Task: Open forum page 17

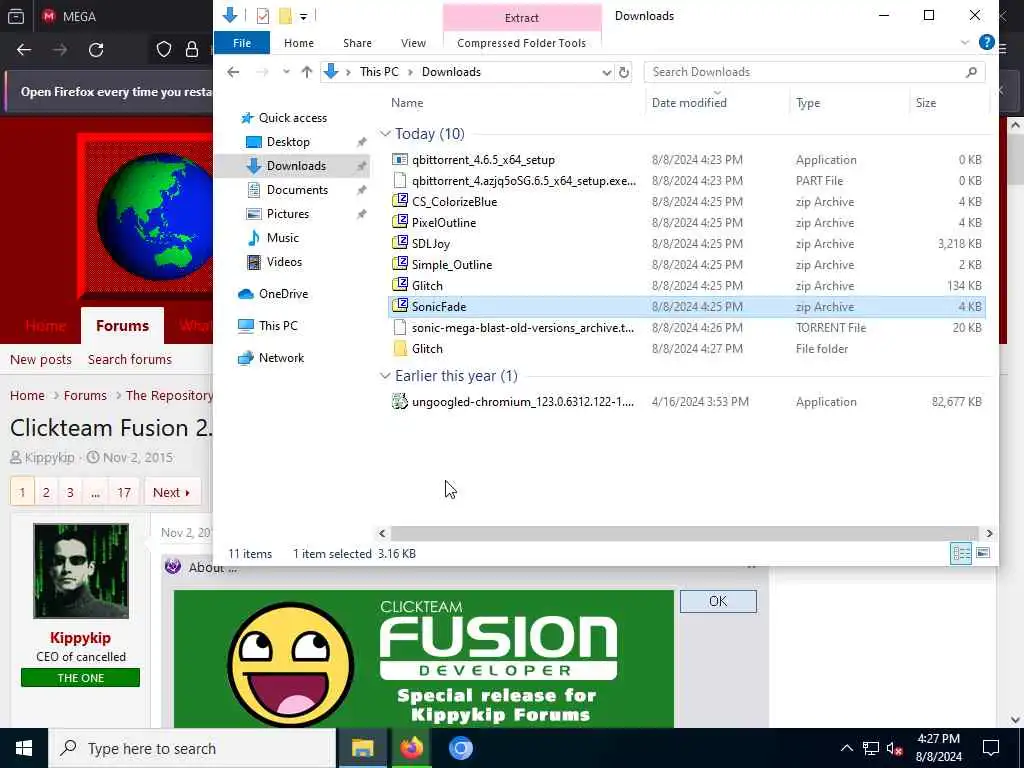Action: click(x=123, y=492)
